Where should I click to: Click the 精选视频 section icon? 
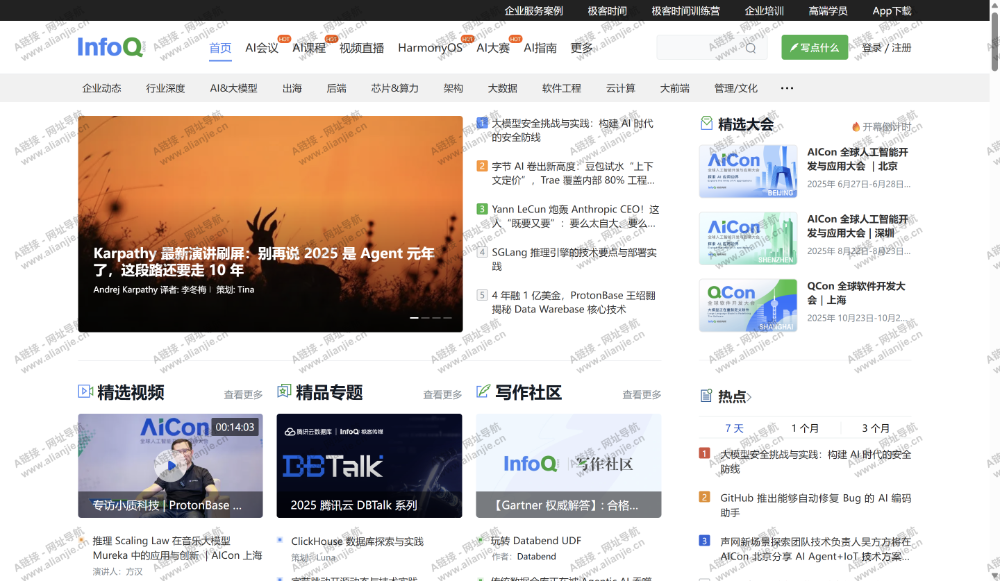point(85,391)
